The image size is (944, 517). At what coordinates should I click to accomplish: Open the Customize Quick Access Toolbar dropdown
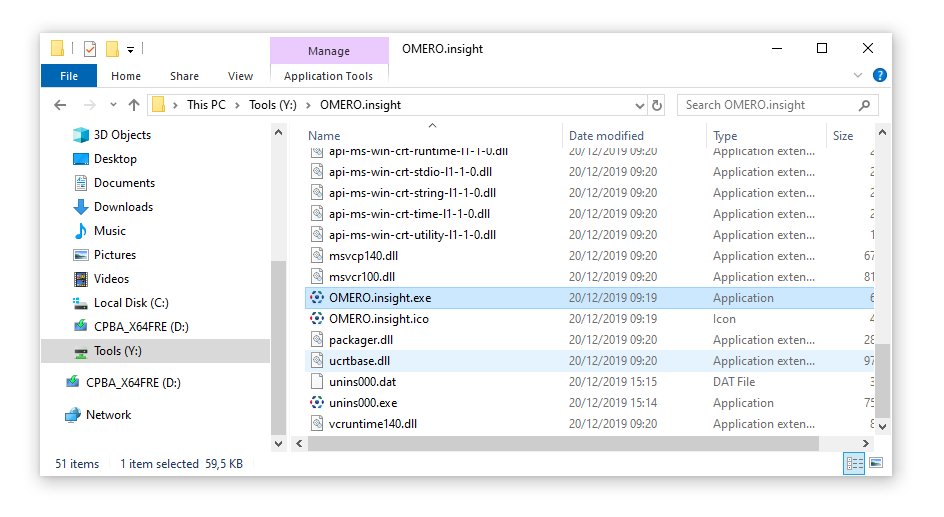click(131, 48)
